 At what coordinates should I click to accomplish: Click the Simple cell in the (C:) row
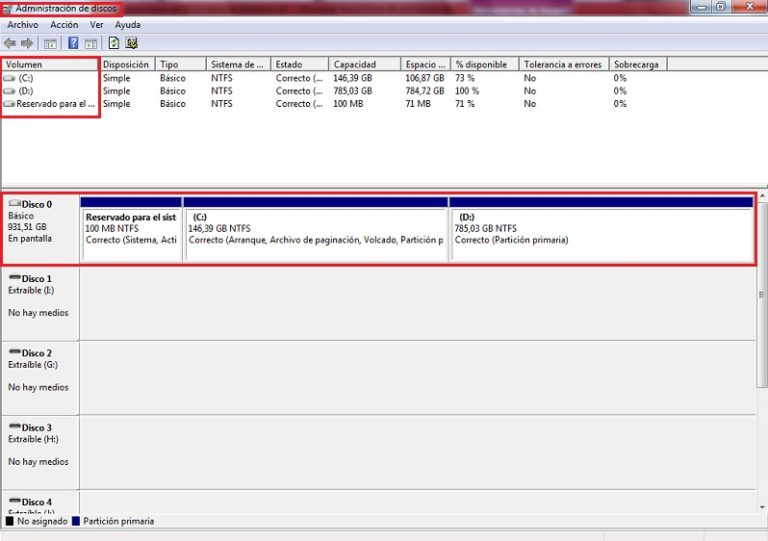pos(117,78)
